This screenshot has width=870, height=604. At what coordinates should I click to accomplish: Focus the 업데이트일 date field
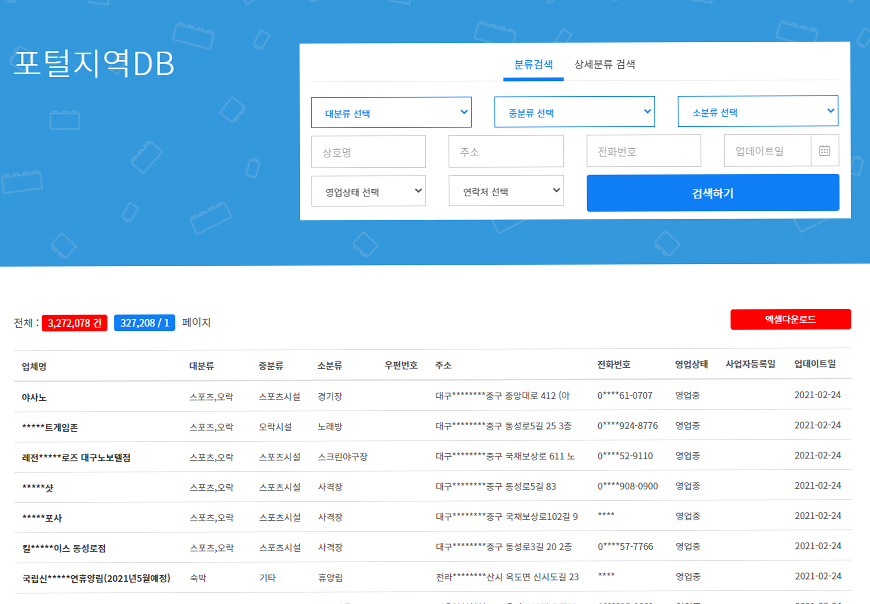pyautogui.click(x=767, y=150)
